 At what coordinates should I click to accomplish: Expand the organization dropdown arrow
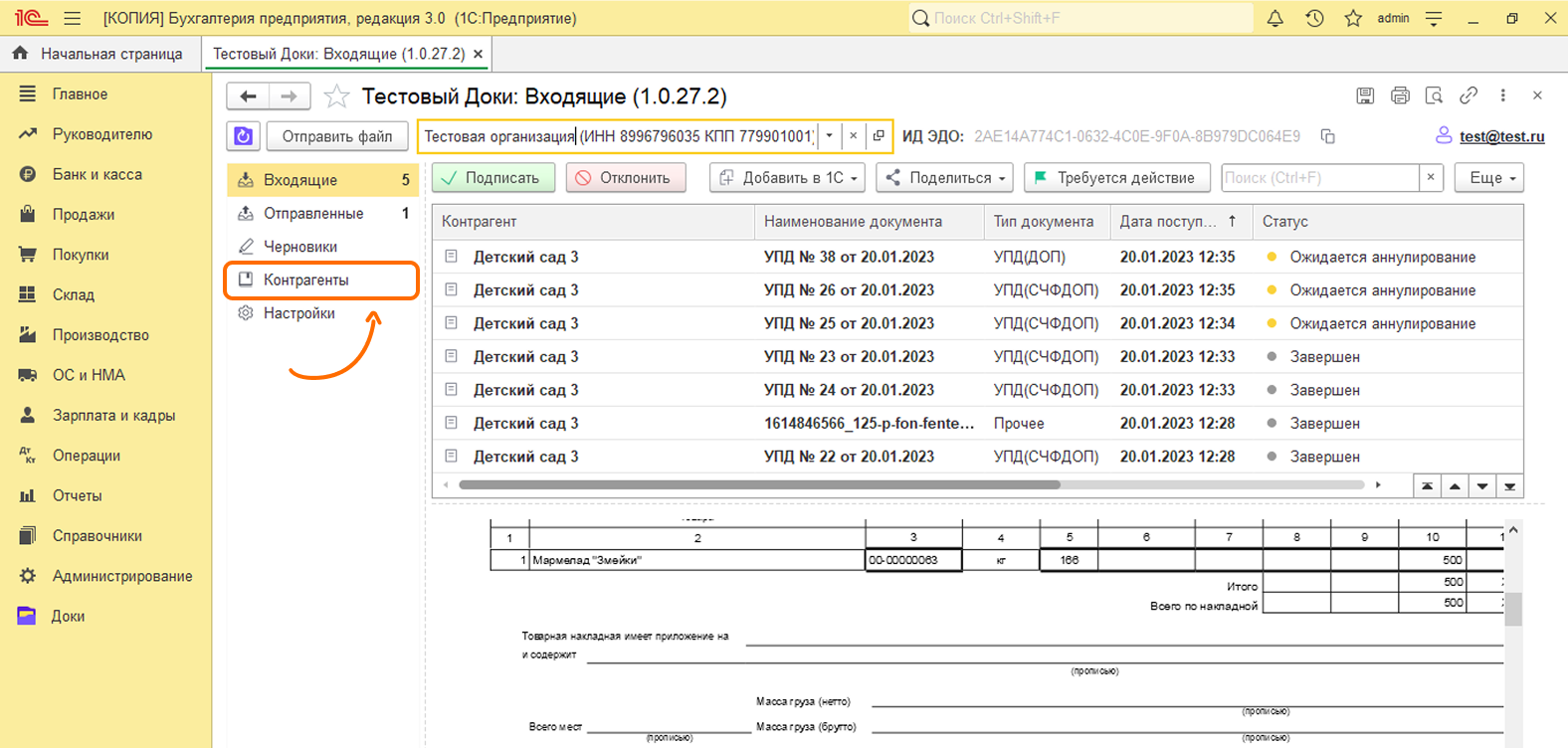click(829, 136)
